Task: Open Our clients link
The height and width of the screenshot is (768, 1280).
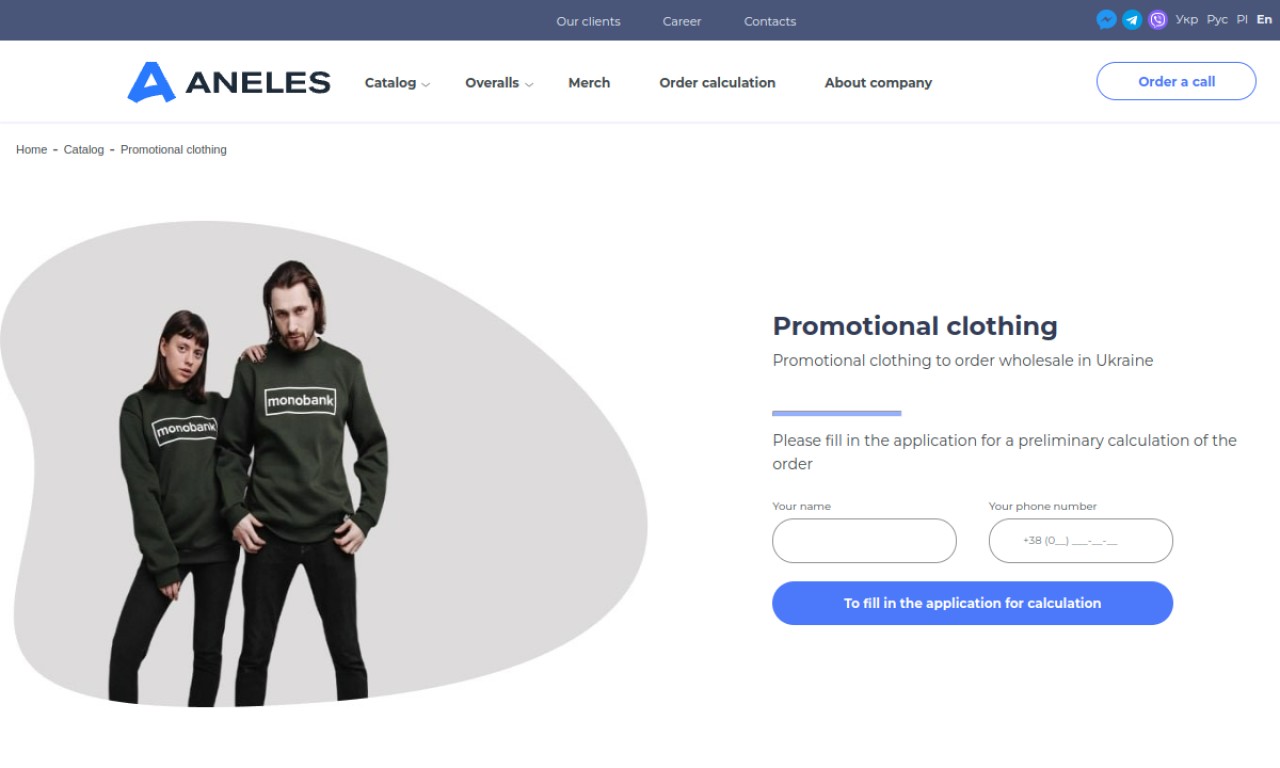Action: [x=588, y=21]
